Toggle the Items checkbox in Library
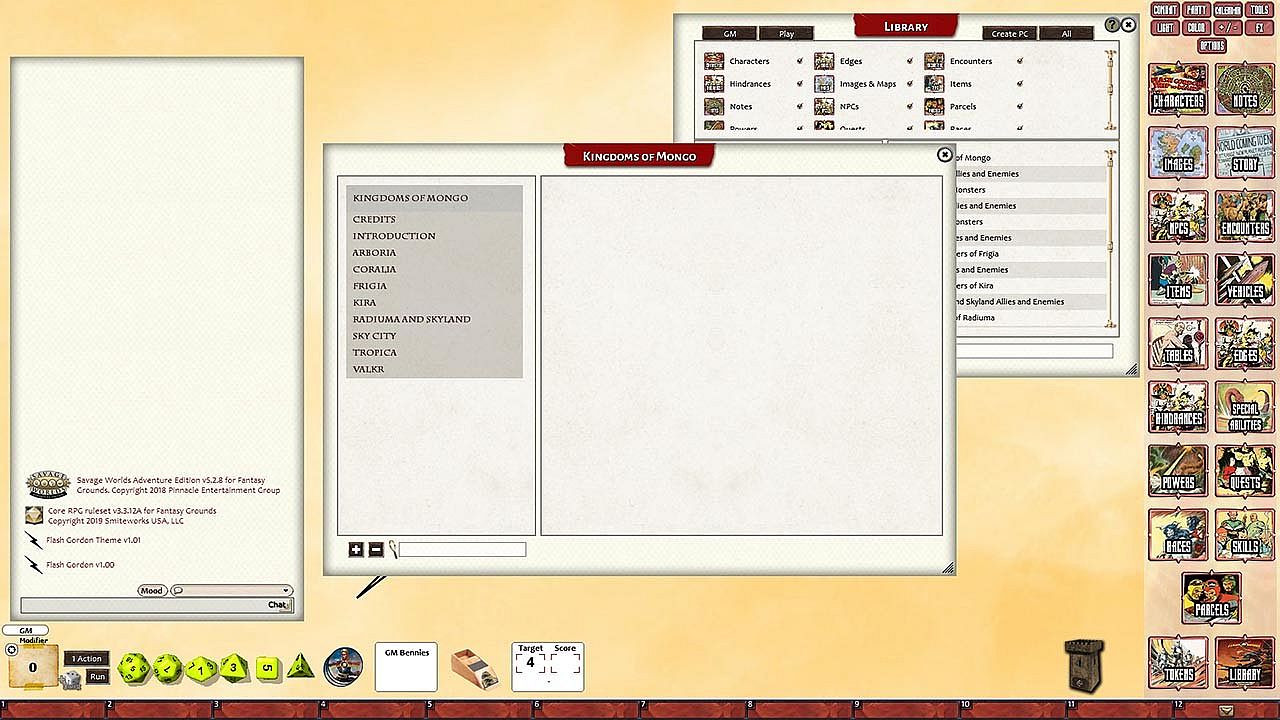This screenshot has width=1280, height=720. [x=1019, y=84]
